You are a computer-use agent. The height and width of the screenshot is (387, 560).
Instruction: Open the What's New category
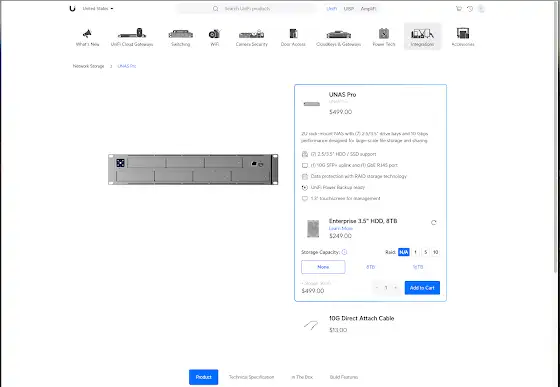pyautogui.click(x=88, y=37)
